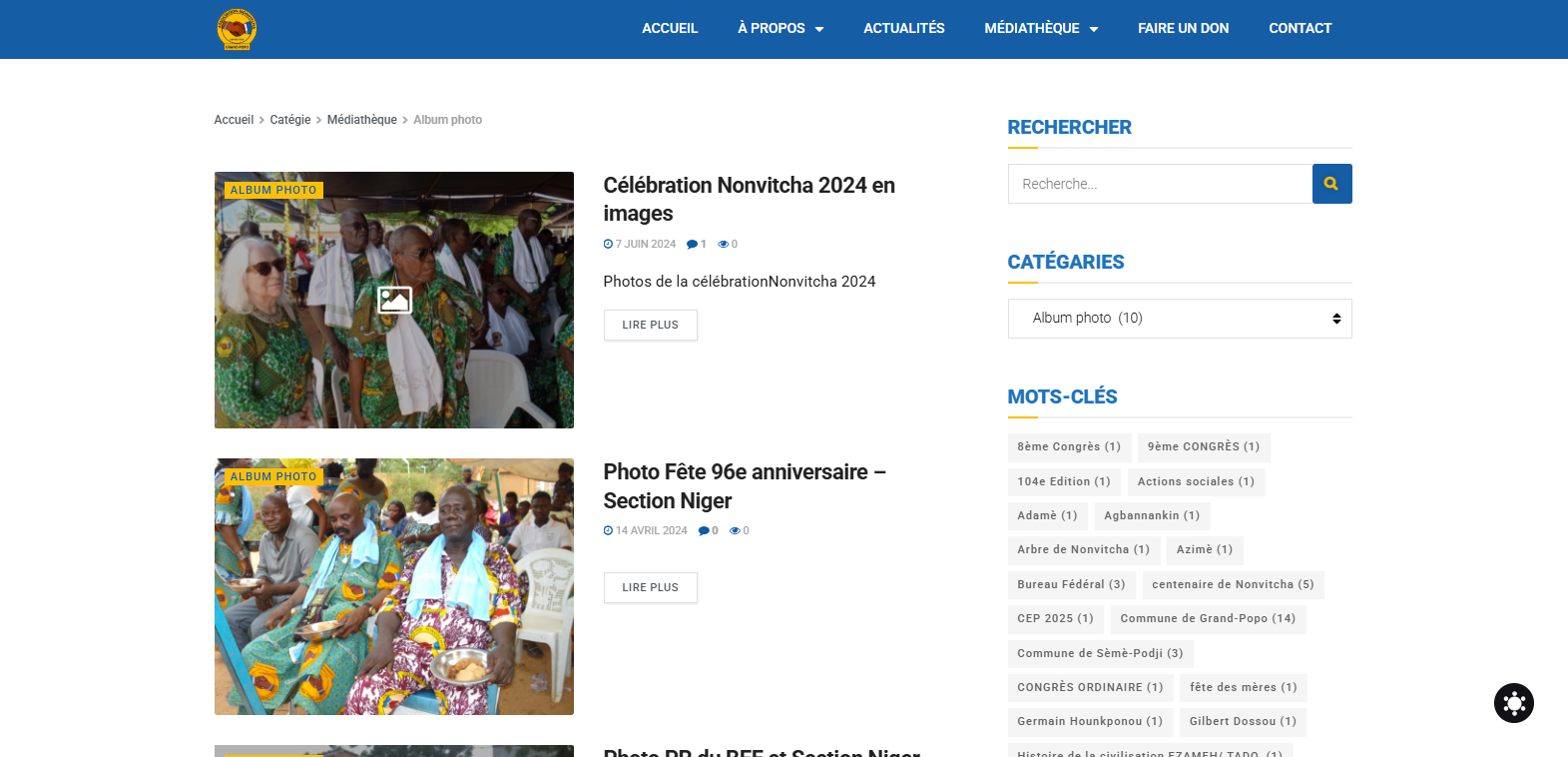The width and height of the screenshot is (1568, 757).
Task: Click Médiathèque breadcrumb link
Action: coord(362,120)
